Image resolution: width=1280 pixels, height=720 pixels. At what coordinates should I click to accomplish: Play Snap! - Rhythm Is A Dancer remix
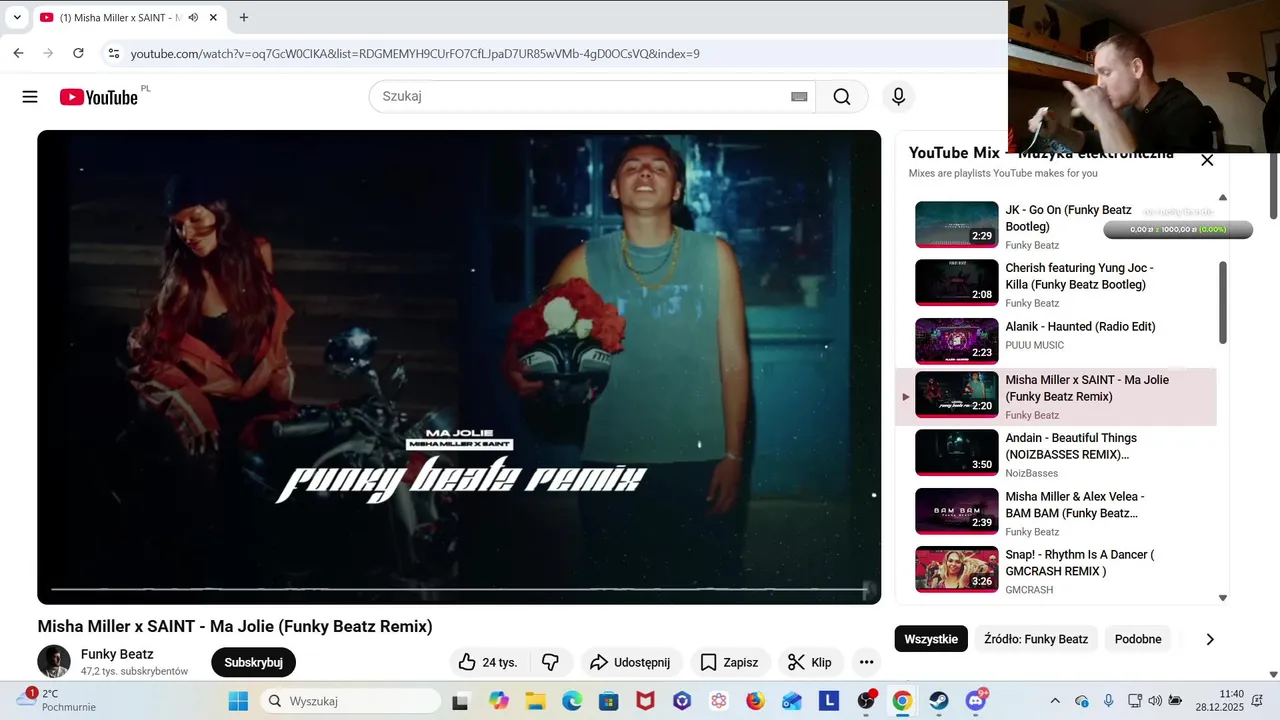tap(1055, 570)
